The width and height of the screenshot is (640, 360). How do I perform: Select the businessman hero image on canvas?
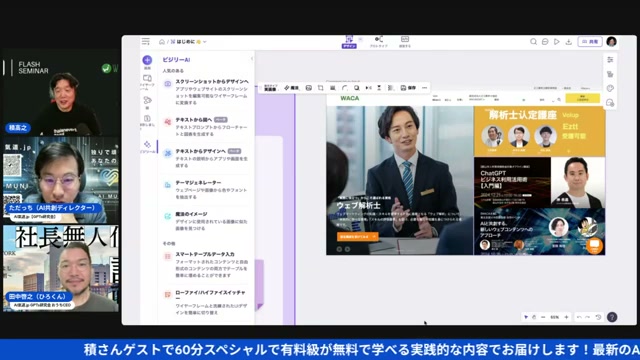tap(400, 180)
